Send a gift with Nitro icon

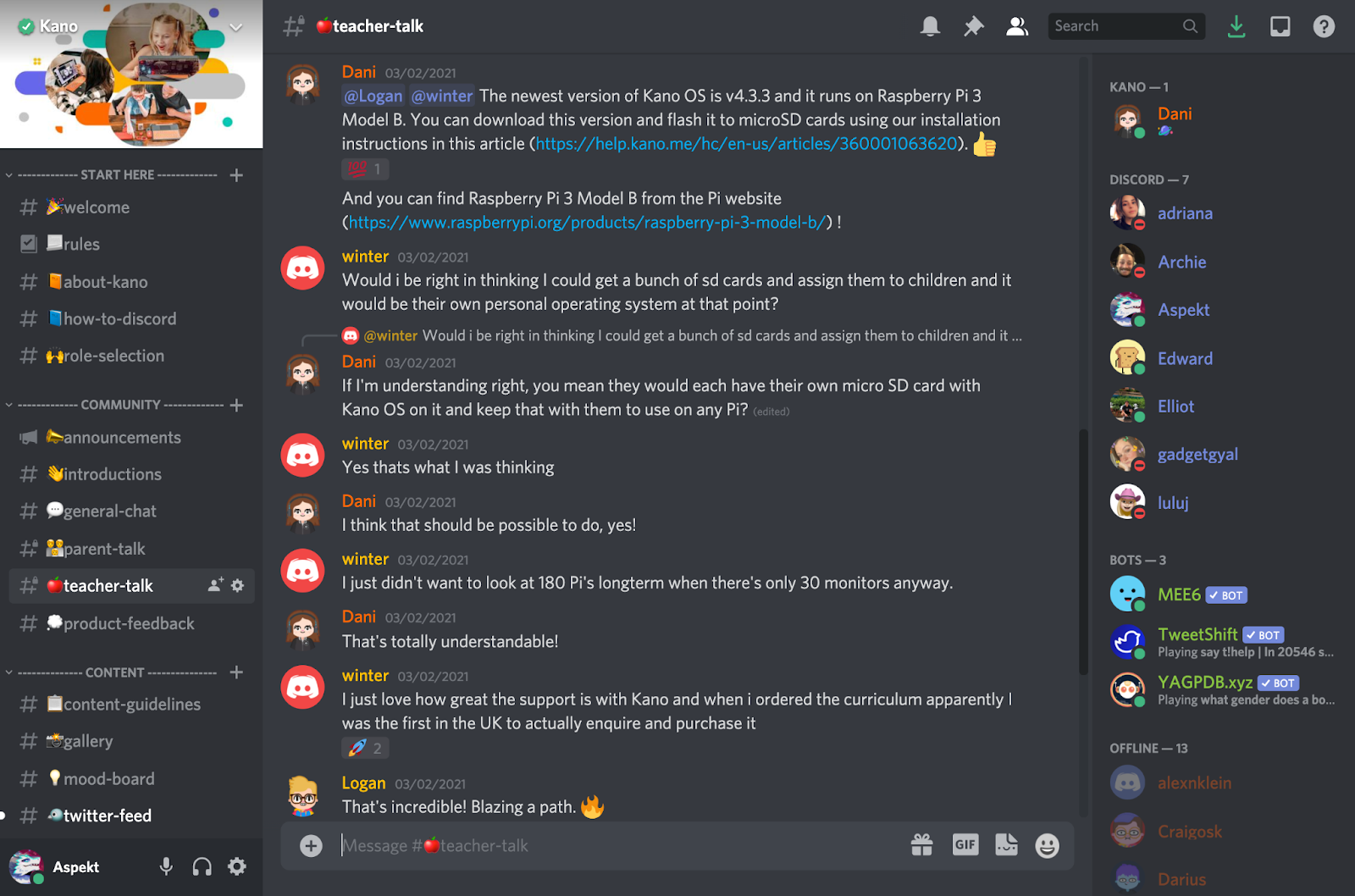[921, 844]
